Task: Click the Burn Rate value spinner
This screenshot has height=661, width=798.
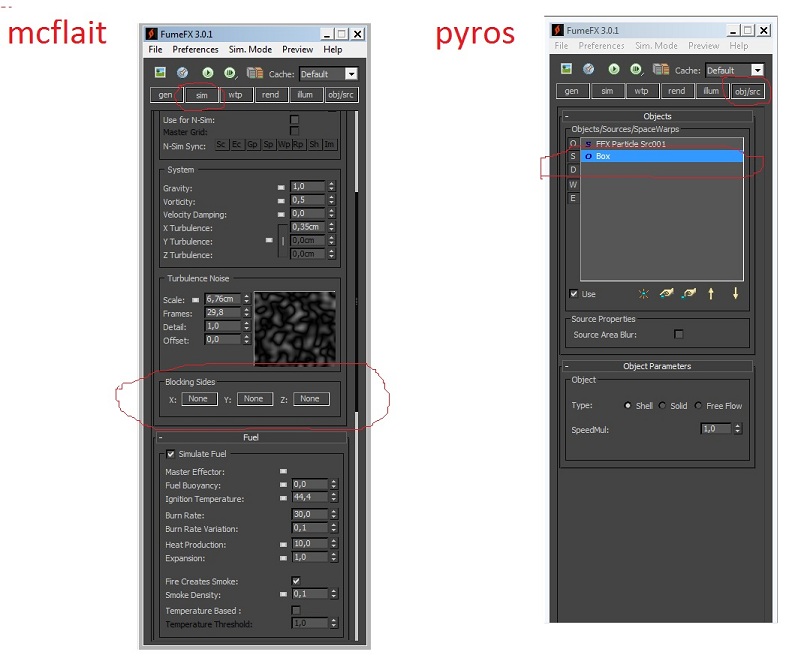Action: (333, 514)
